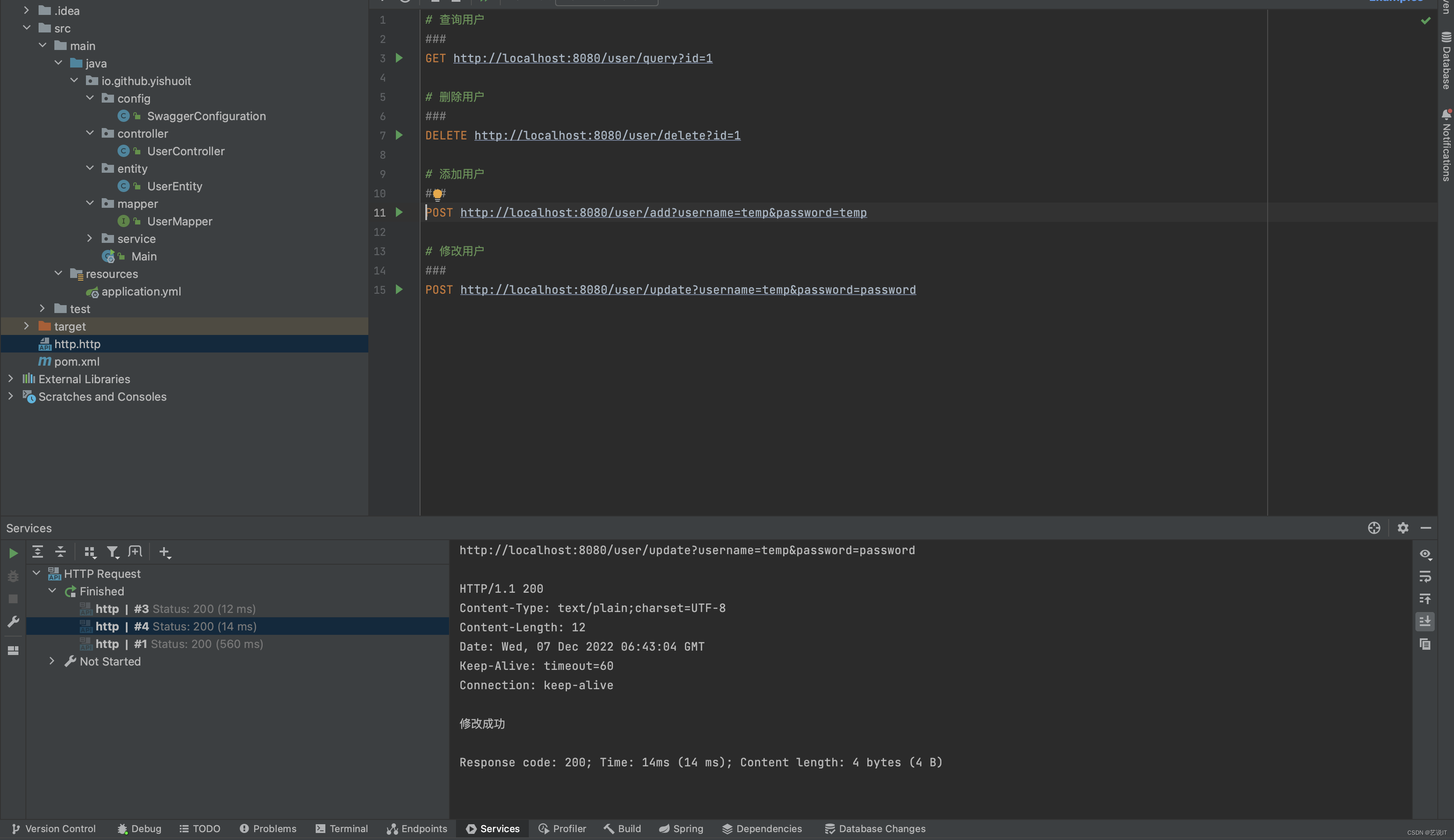Open the Filter option in Services
Viewport: 1454px width, 840px height.
click(113, 552)
